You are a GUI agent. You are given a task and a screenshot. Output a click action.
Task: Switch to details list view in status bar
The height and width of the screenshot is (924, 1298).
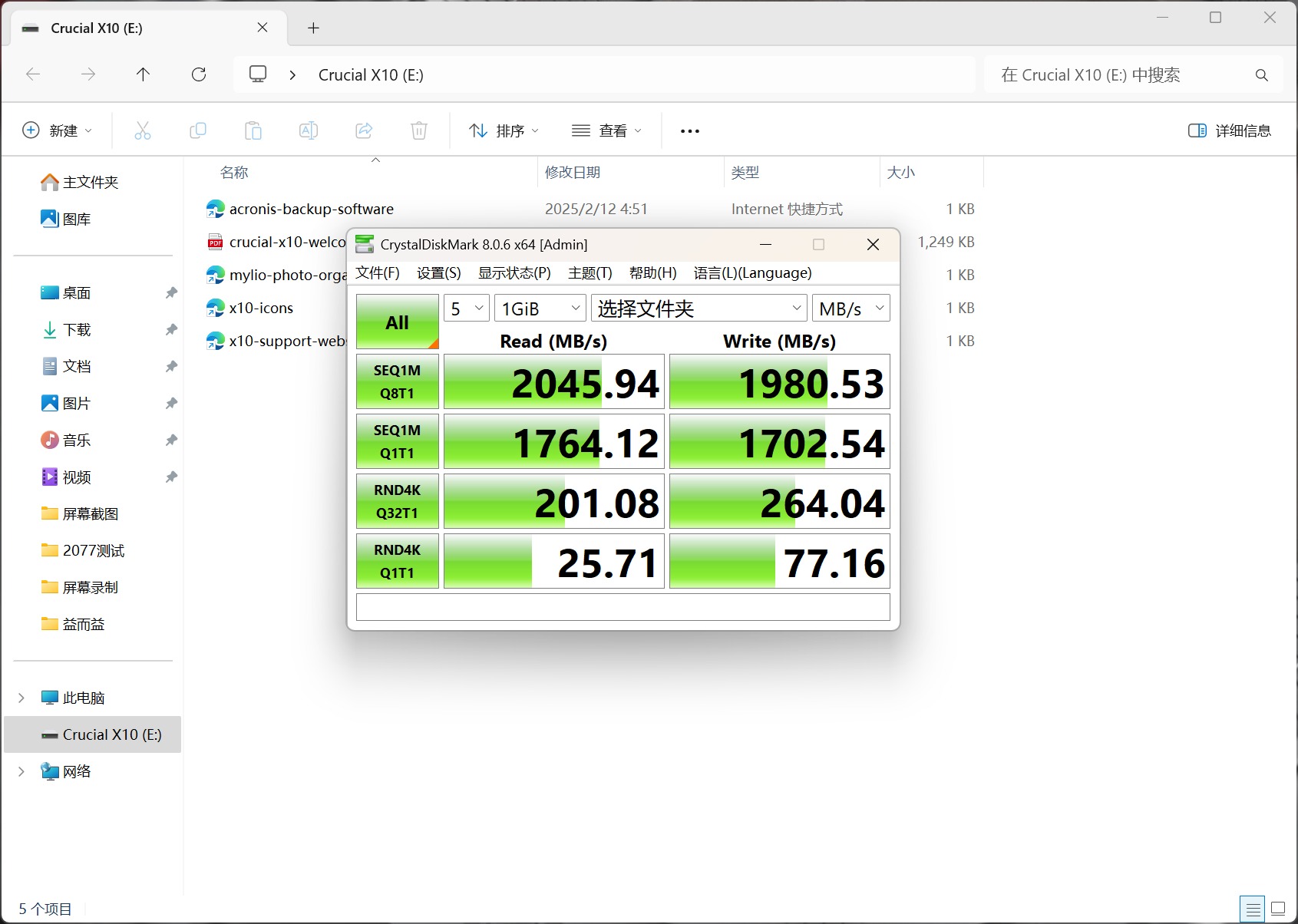(x=1253, y=909)
